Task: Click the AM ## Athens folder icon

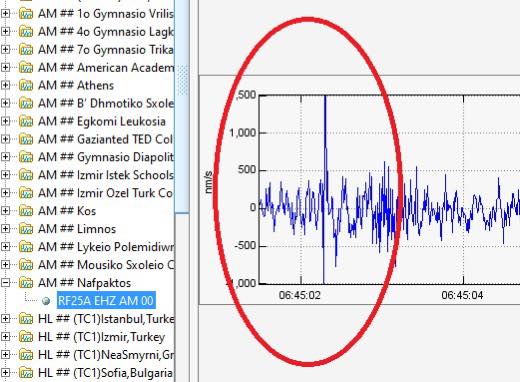Action: coord(26,85)
